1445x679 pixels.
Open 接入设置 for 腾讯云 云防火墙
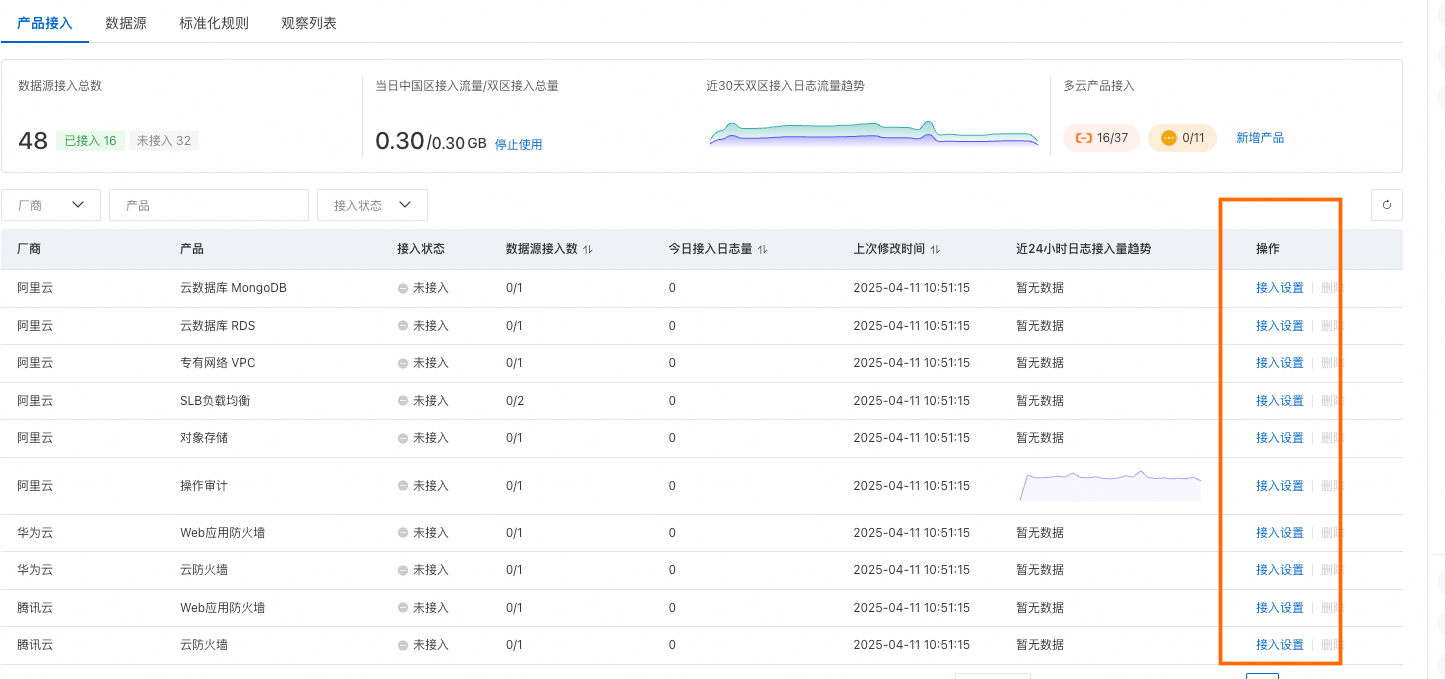point(1280,645)
